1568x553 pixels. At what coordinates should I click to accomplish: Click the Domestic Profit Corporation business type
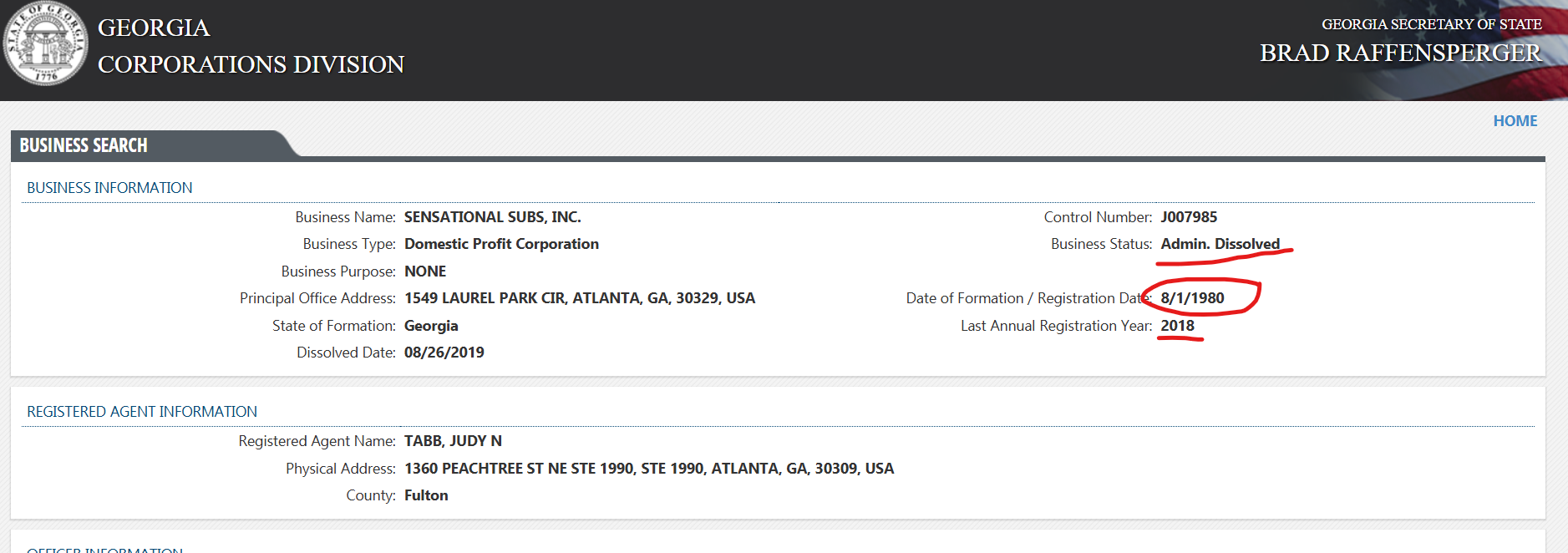[501, 244]
